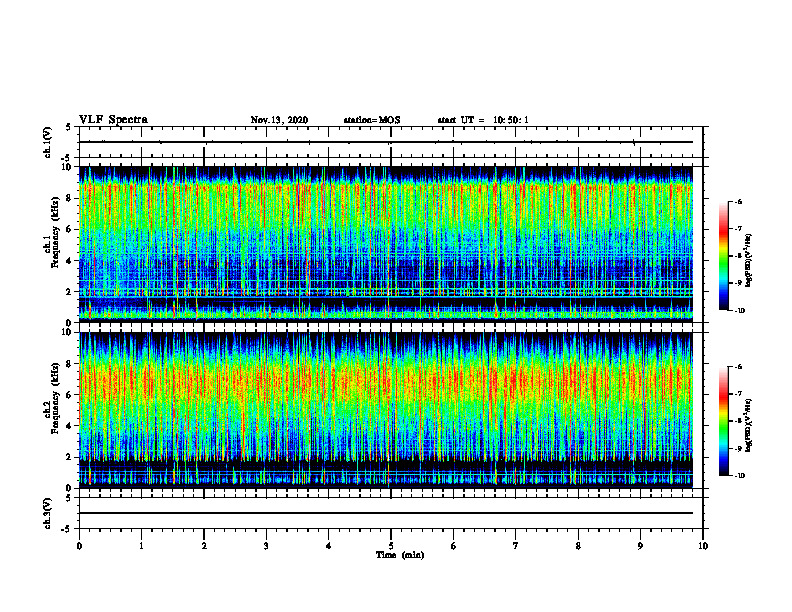792x612 pixels.
Task: Click the "8" kHz tick on ch.1 frequency axis
Action: tap(70, 198)
